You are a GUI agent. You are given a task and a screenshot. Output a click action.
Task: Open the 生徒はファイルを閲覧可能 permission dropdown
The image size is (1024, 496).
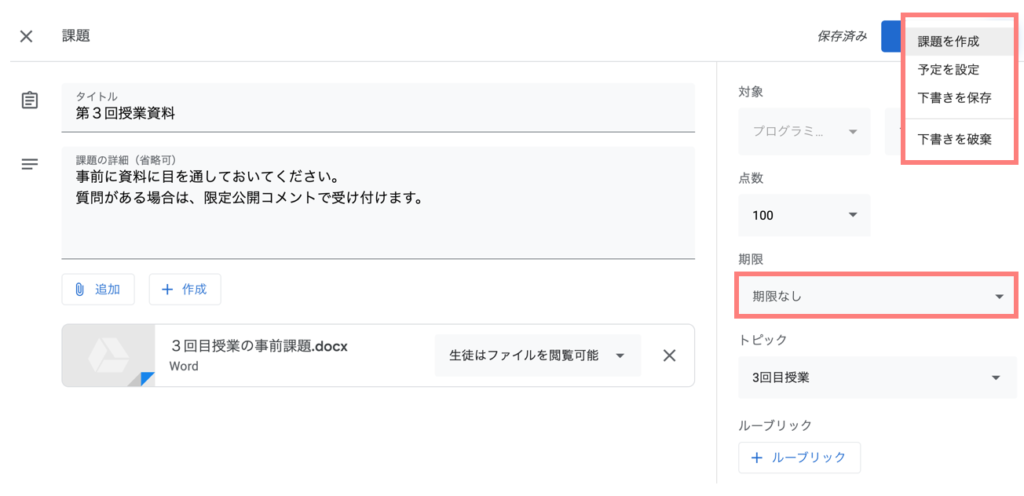pyautogui.click(x=537, y=356)
